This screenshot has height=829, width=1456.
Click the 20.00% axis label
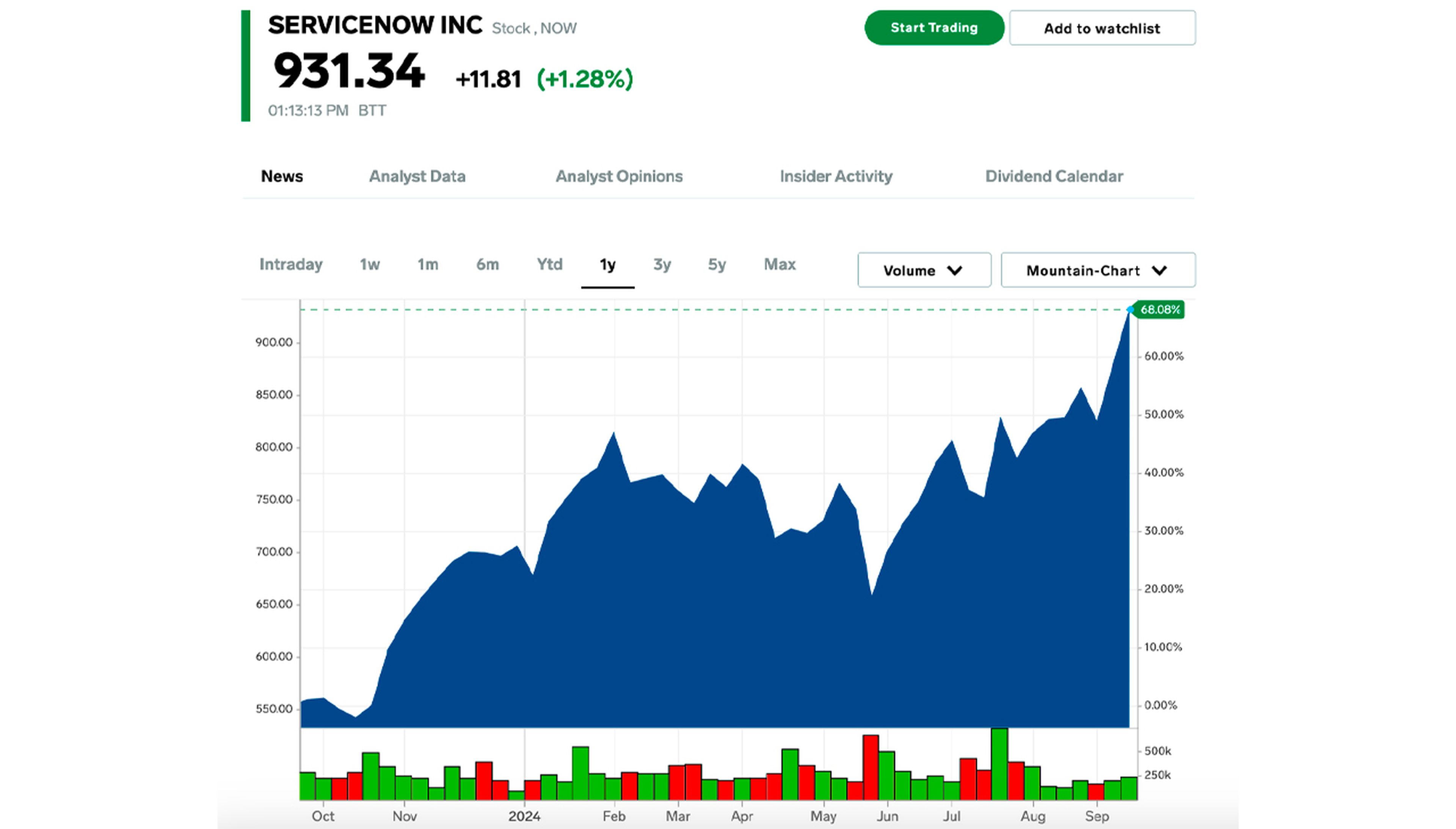1164,589
